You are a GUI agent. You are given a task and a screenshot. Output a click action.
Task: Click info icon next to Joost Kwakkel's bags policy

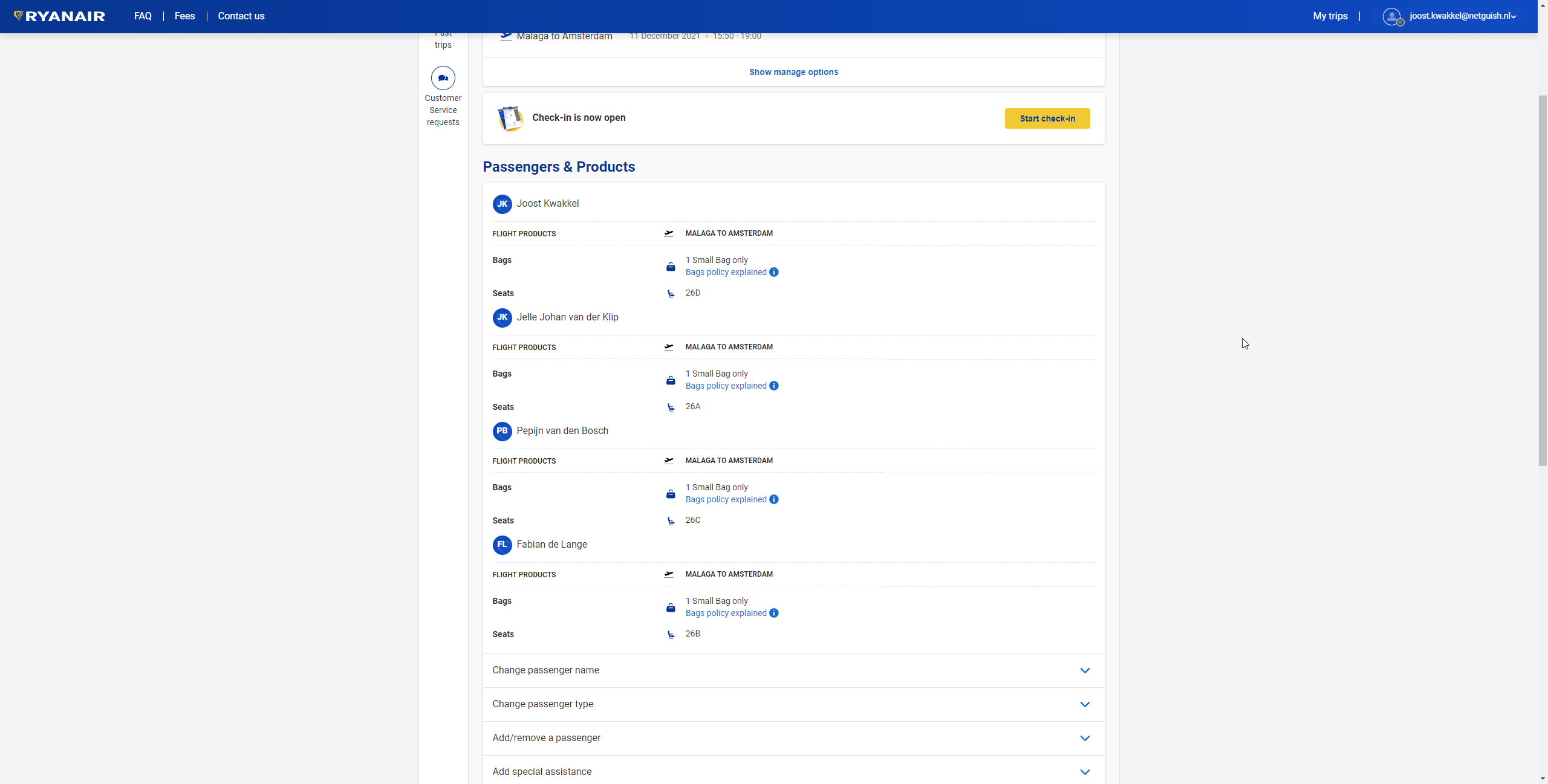click(774, 273)
